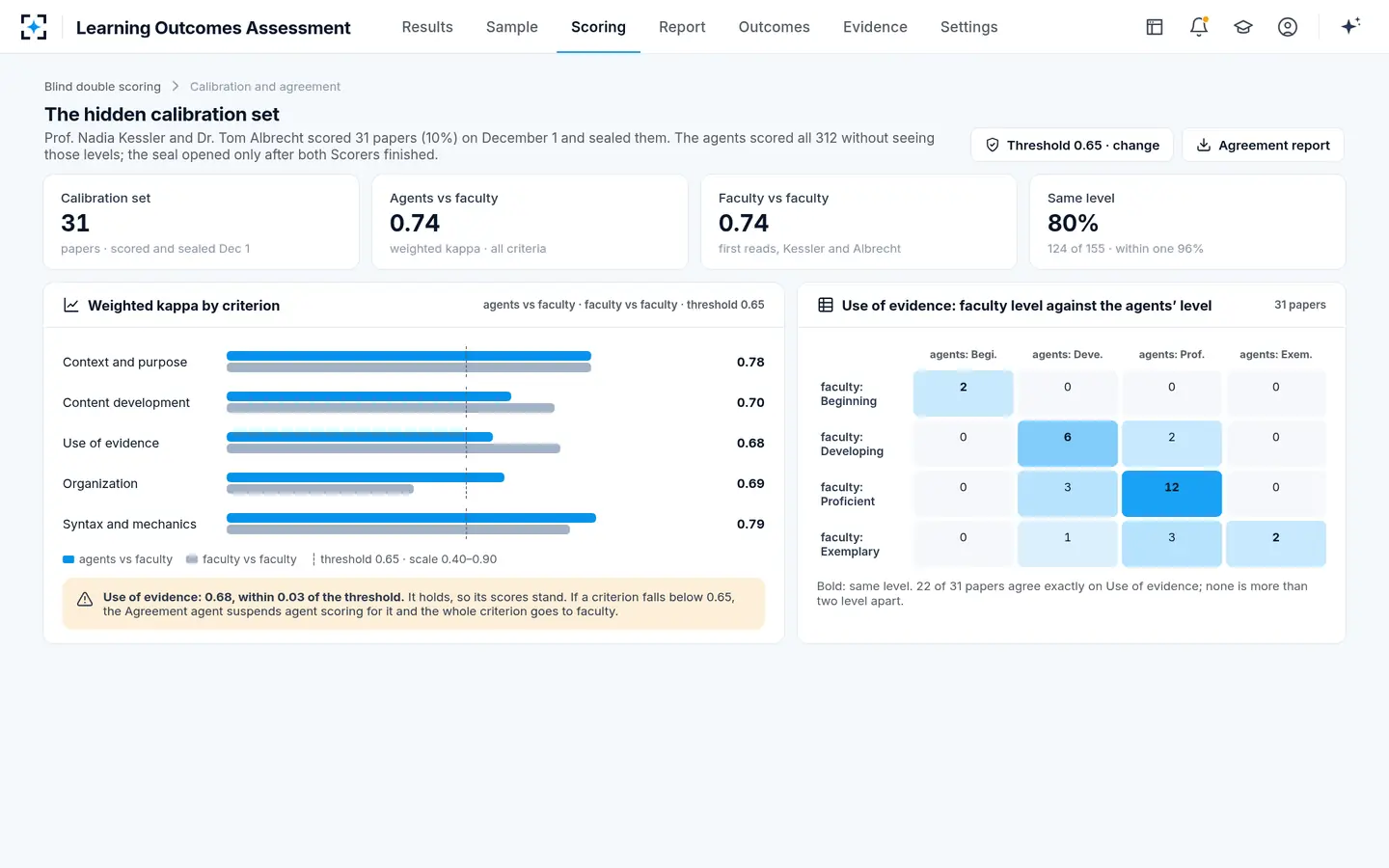Click the warning triangle in the alert
The width and height of the screenshot is (1389, 868).
tap(85, 599)
